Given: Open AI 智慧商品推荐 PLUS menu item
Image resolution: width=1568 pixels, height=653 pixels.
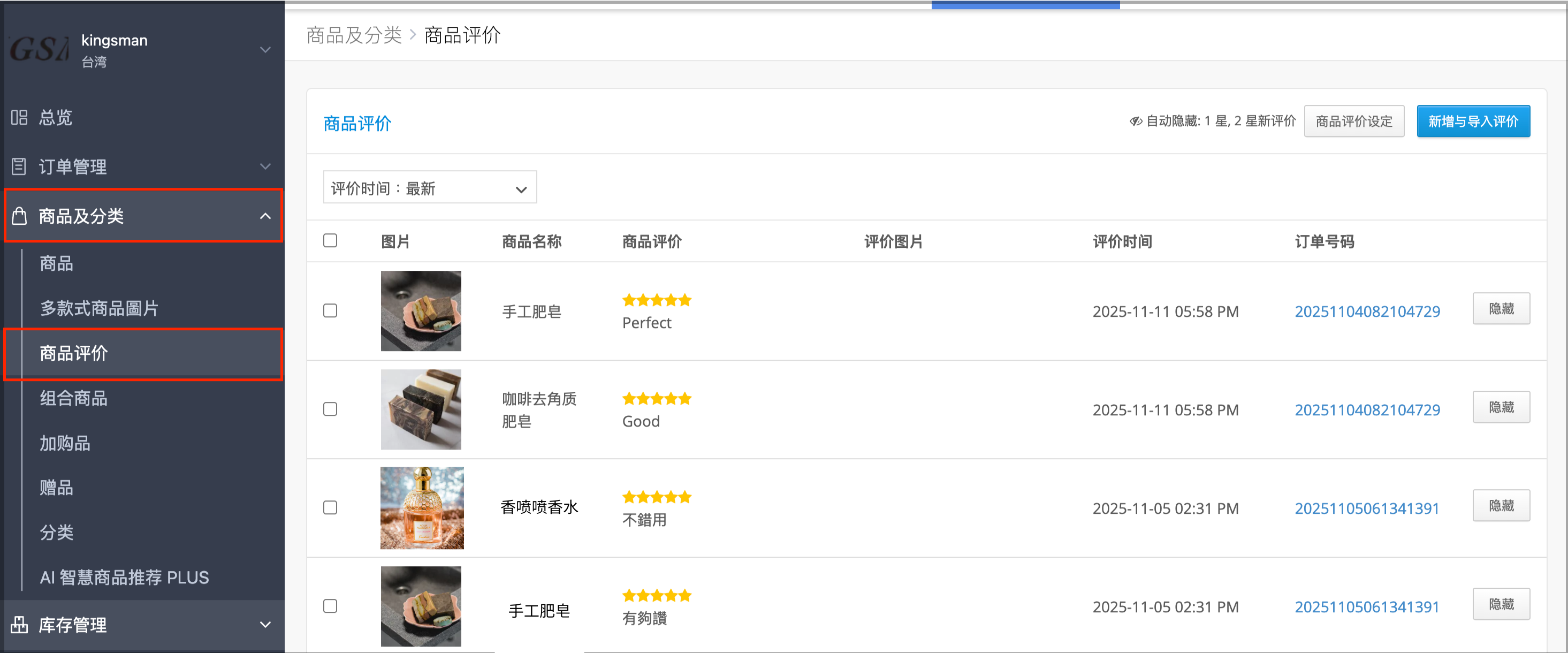Looking at the screenshot, I should [124, 577].
